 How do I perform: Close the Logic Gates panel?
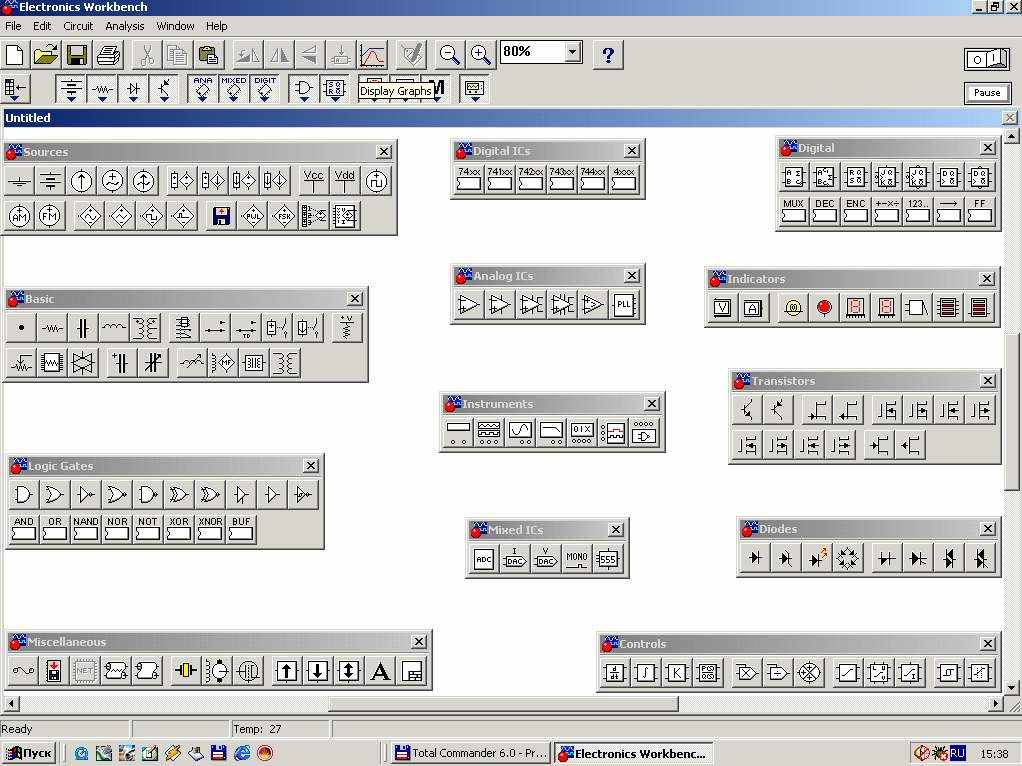tap(311, 465)
